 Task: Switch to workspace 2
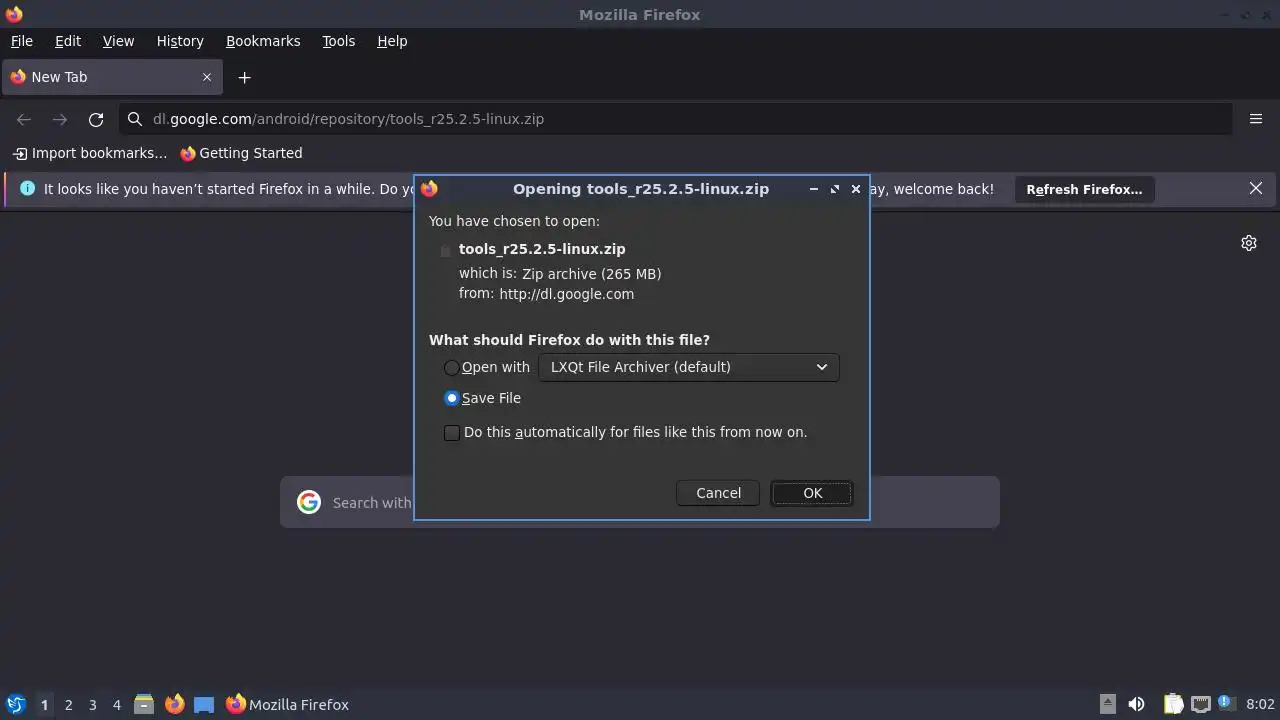[68, 705]
